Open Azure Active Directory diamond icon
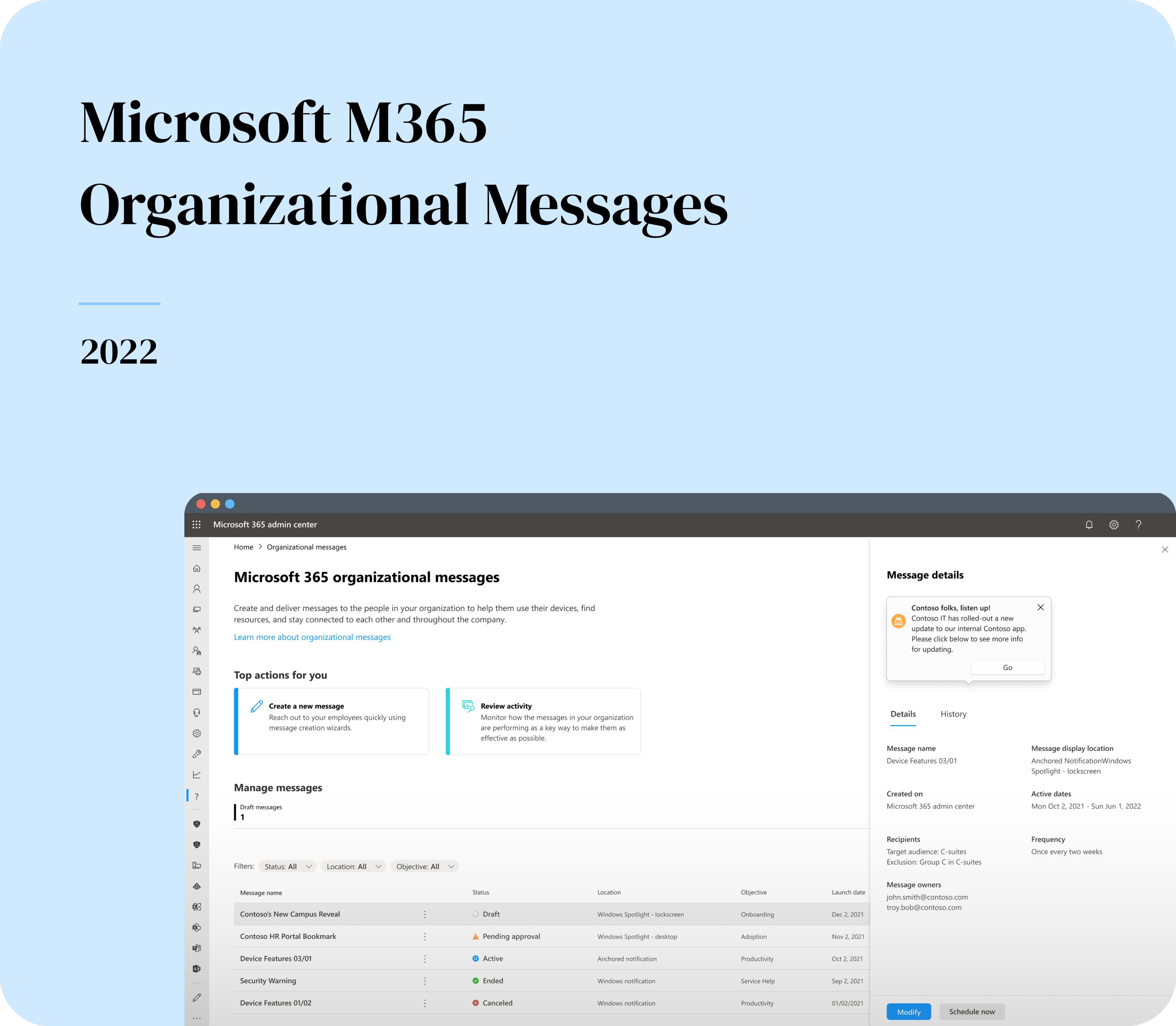Screen dimensions: 1176x1026 point(196,886)
